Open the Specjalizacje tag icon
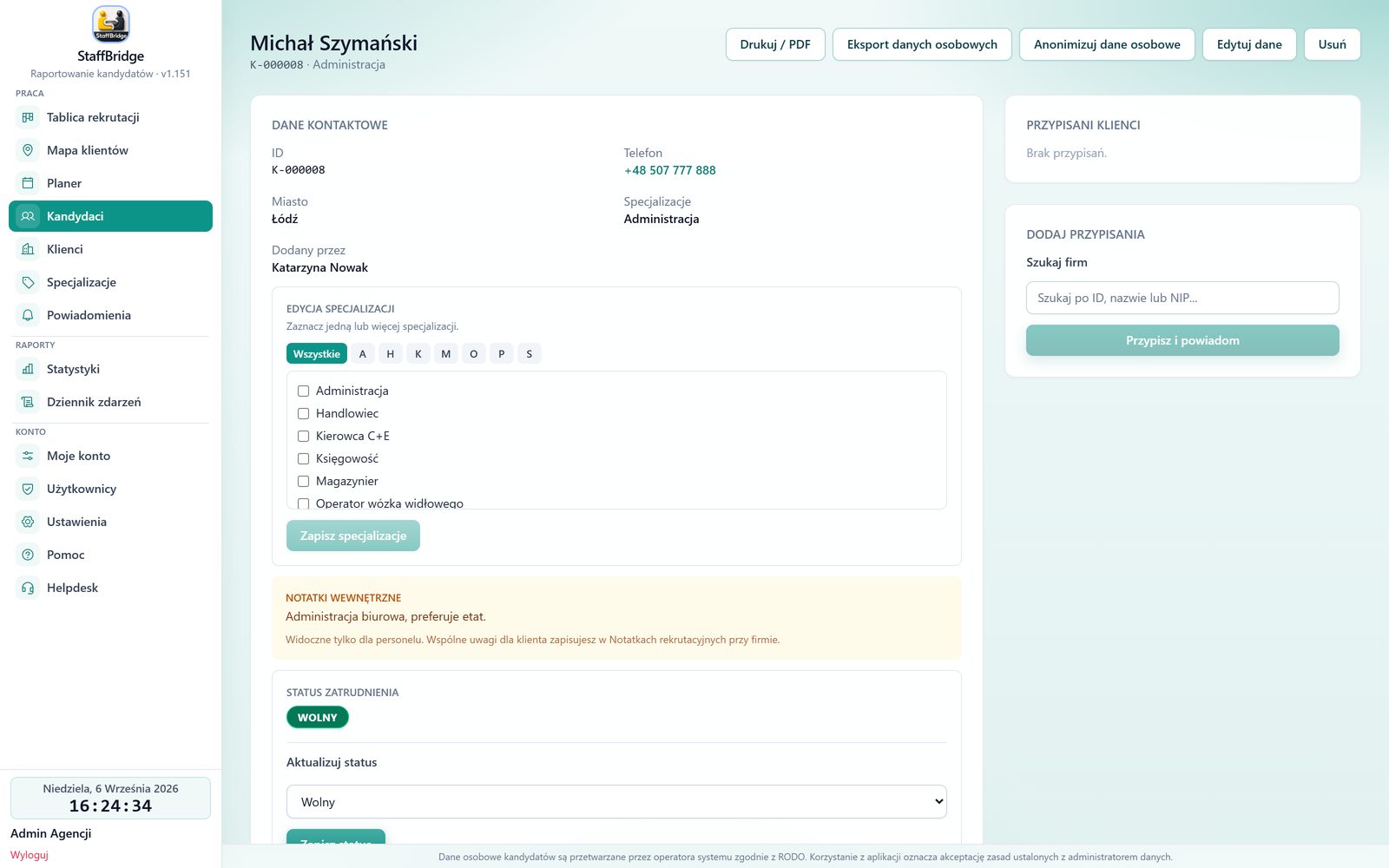The image size is (1389, 868). 28,282
